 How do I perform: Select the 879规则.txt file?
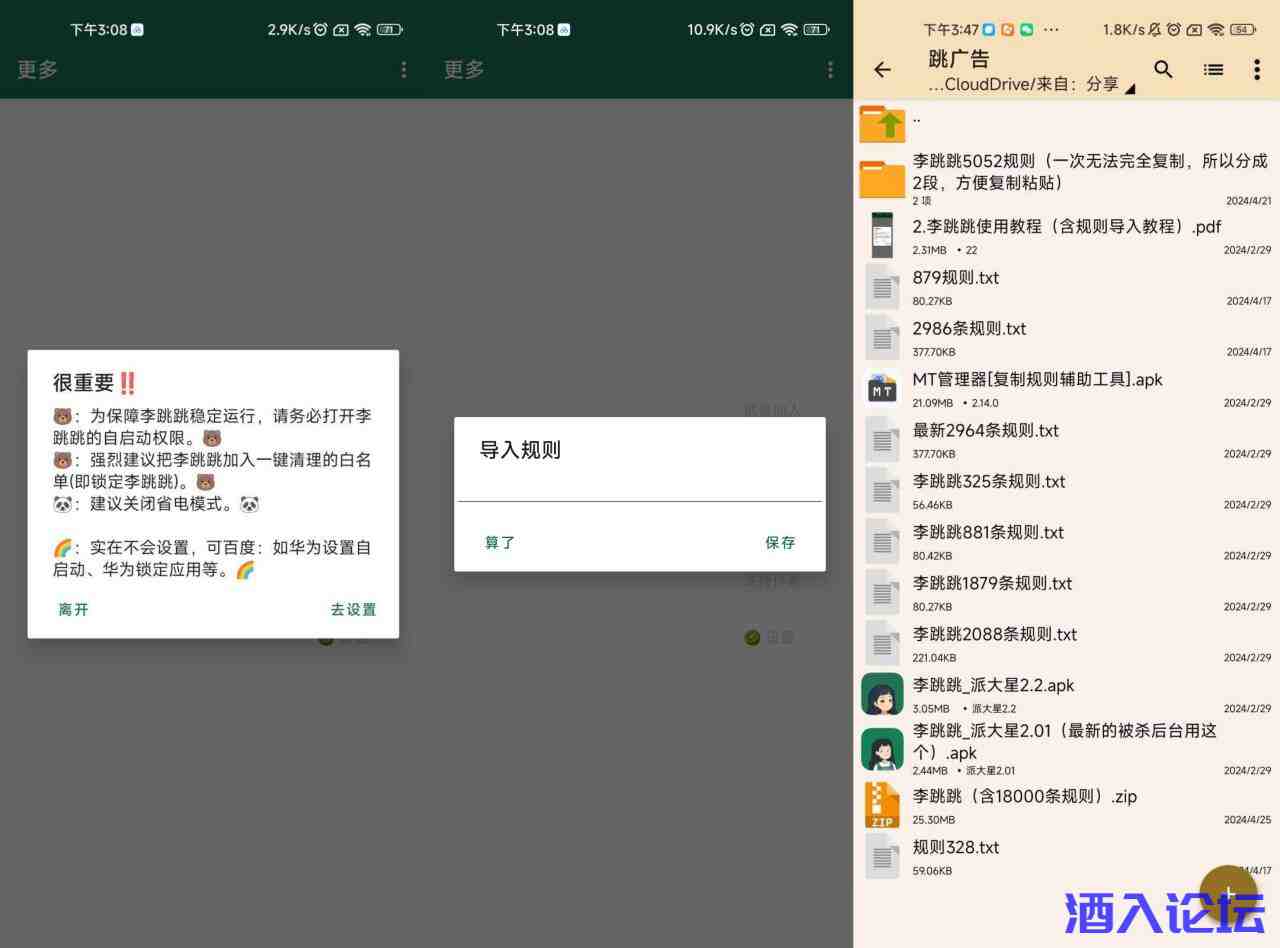point(955,278)
